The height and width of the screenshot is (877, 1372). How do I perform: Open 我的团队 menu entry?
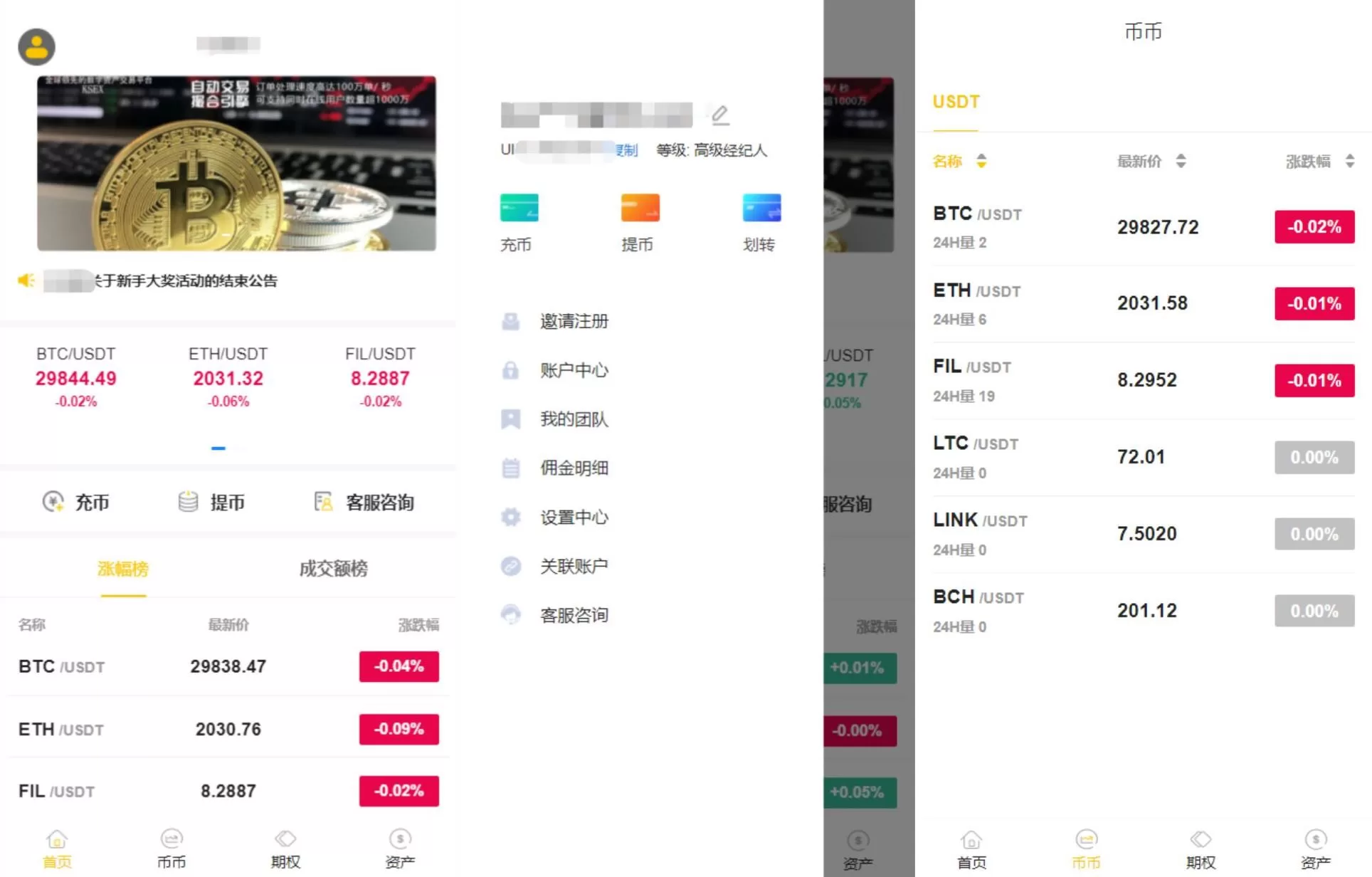pyautogui.click(x=574, y=419)
